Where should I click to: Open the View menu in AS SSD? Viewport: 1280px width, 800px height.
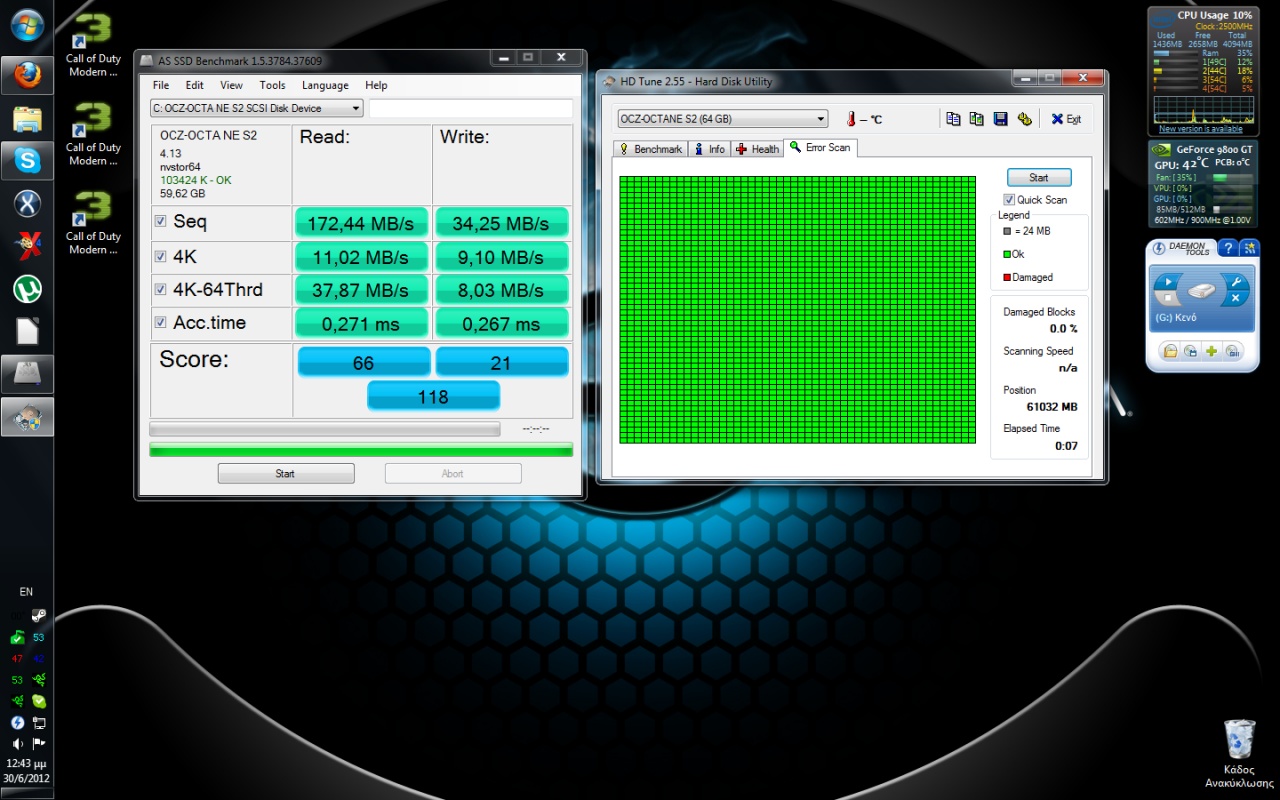click(232, 85)
